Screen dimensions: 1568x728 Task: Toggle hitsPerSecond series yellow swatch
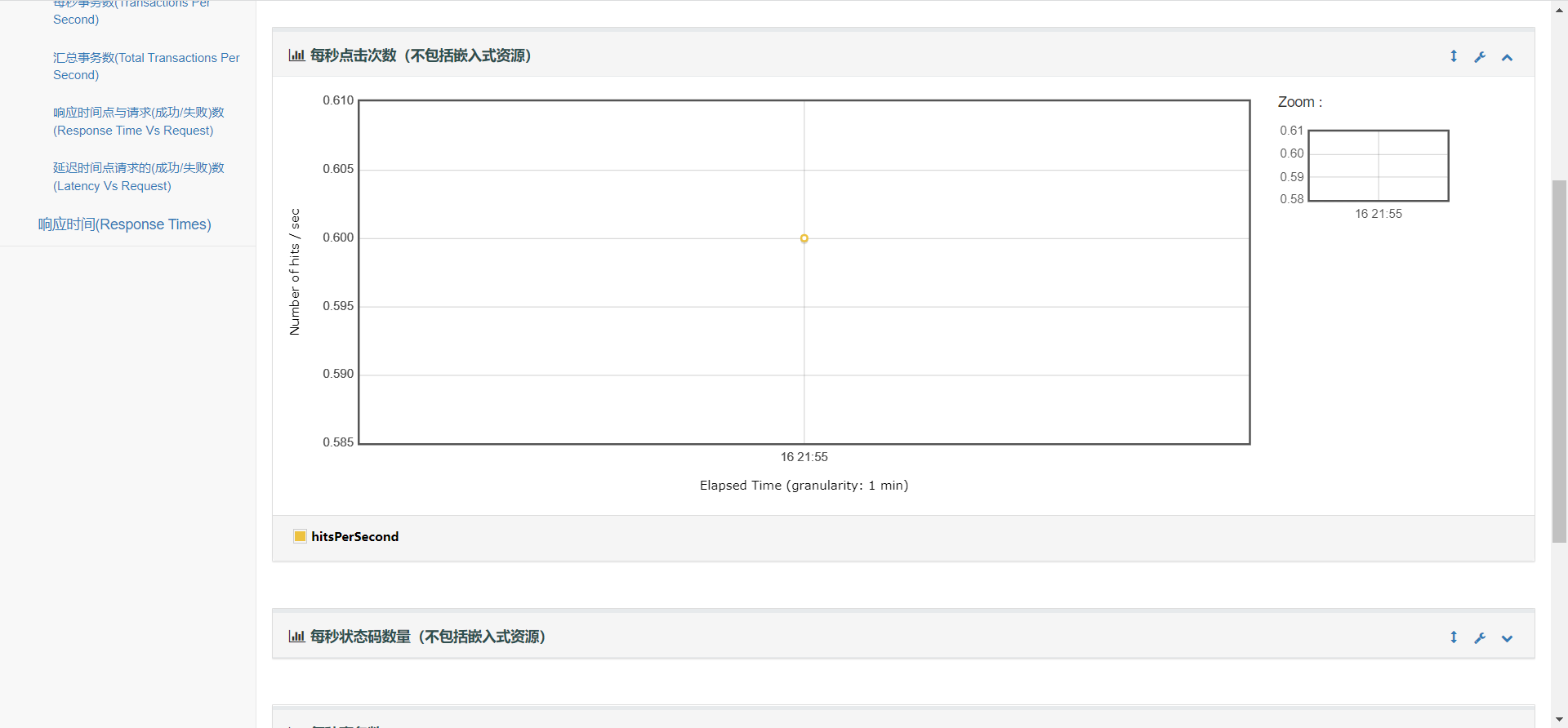(x=300, y=536)
